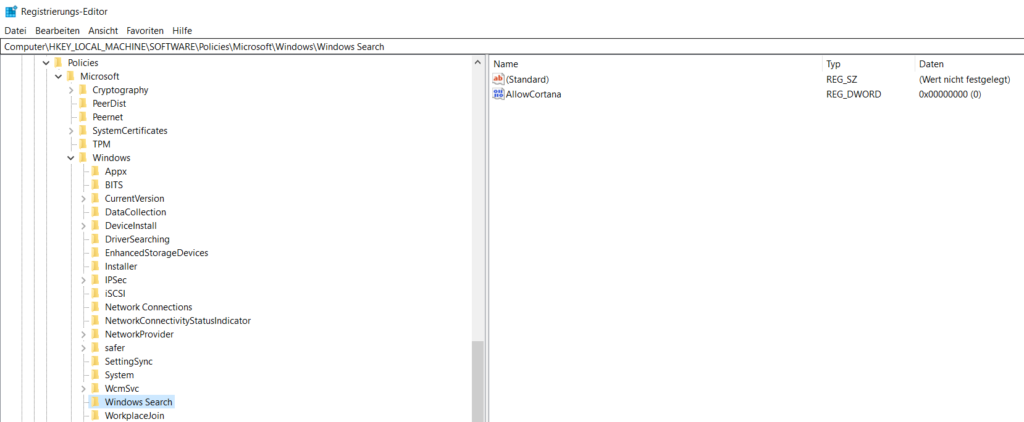This screenshot has width=1024, height=422.
Task: Select the safer key label
Action: [114, 348]
